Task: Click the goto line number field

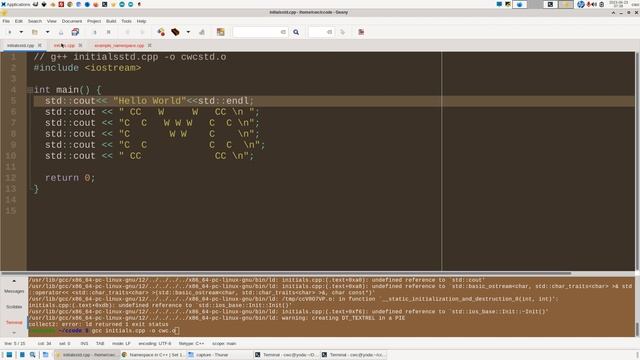Action: click(320, 32)
